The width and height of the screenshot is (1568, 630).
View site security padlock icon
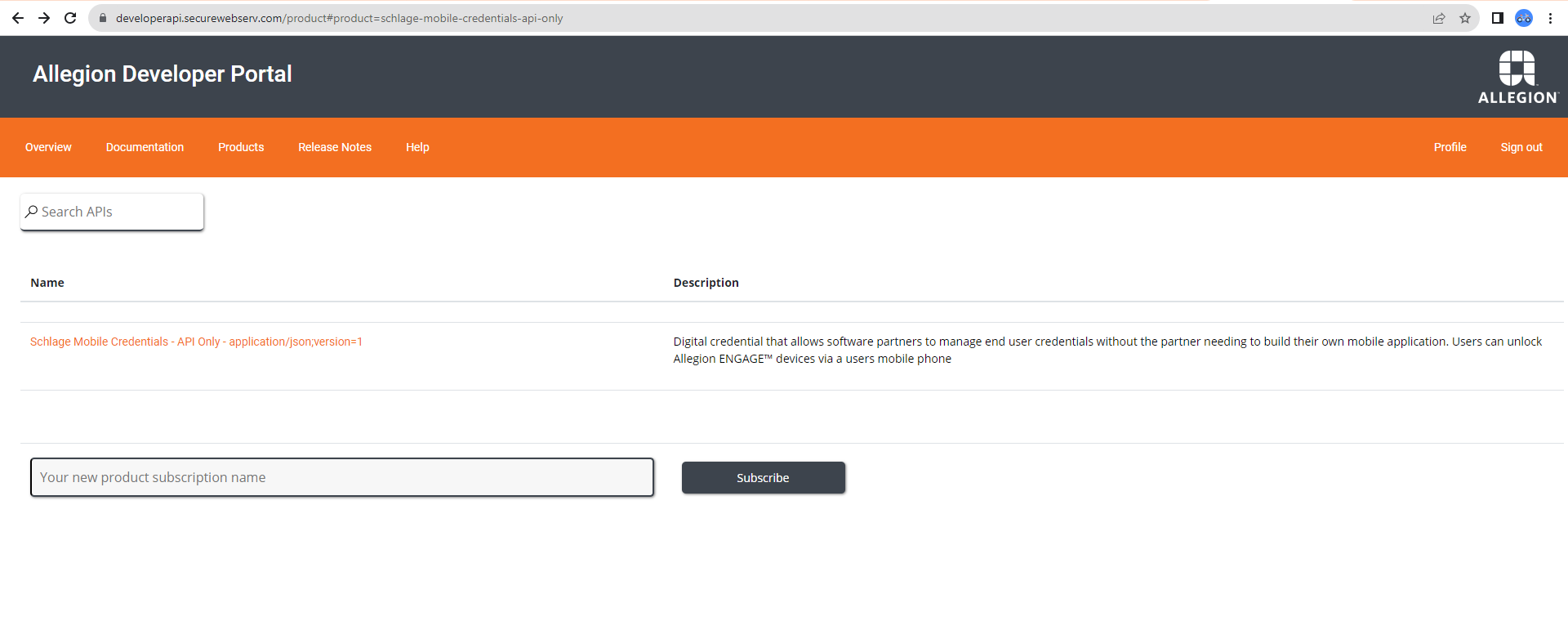coord(103,18)
